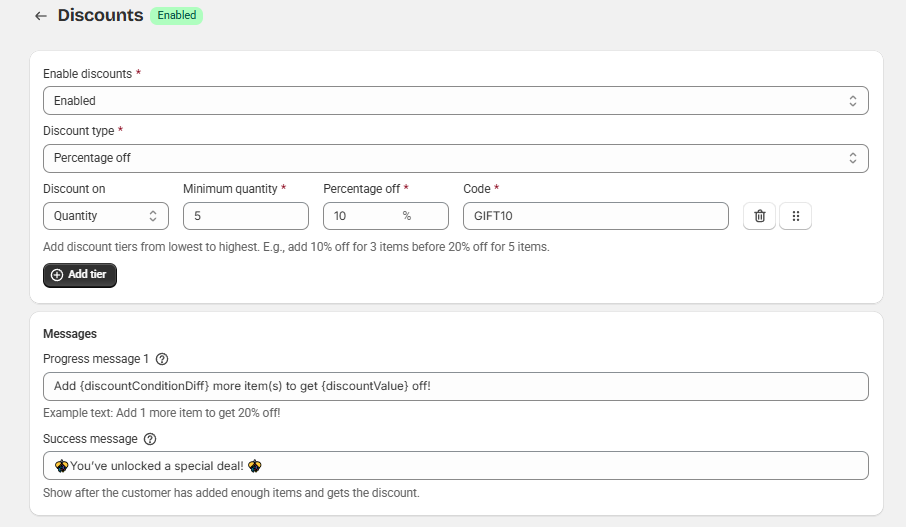906x527 pixels.
Task: Click the help icon beside Progress message 1
Action: tap(162, 359)
